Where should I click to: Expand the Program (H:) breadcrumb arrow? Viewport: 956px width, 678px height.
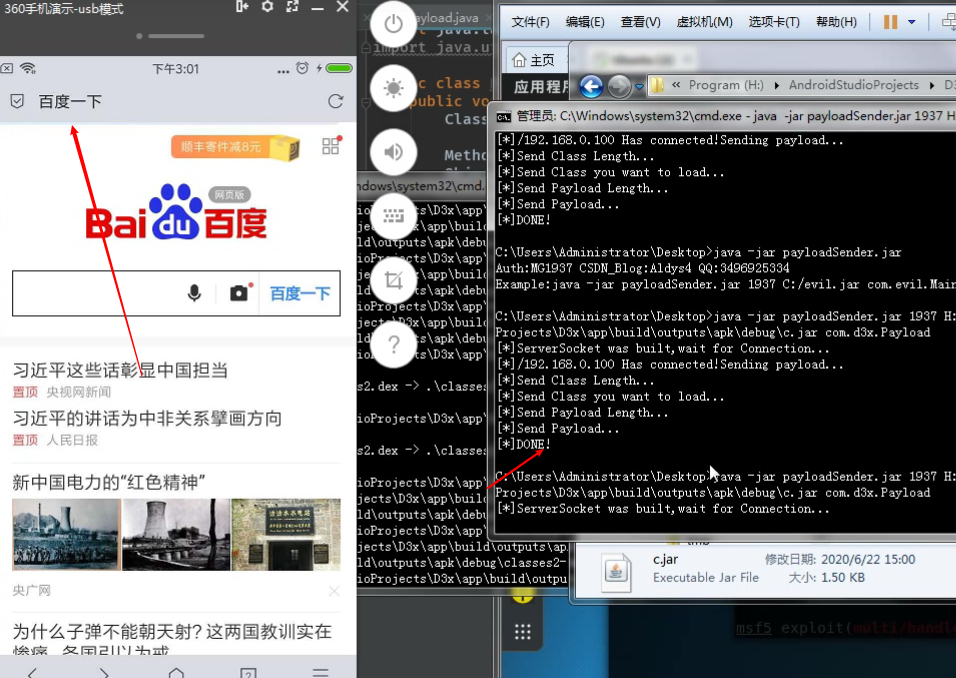point(776,85)
